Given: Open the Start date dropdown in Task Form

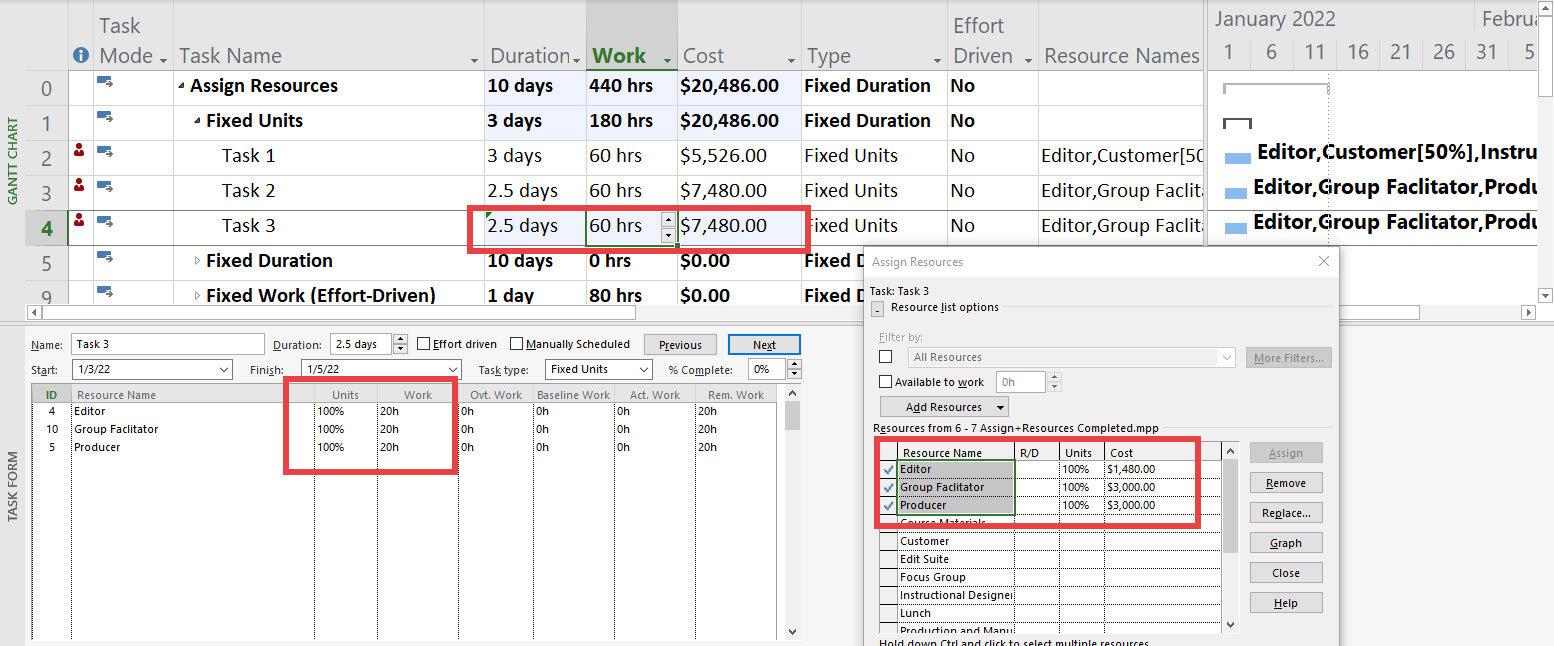Looking at the screenshot, I should [x=223, y=370].
